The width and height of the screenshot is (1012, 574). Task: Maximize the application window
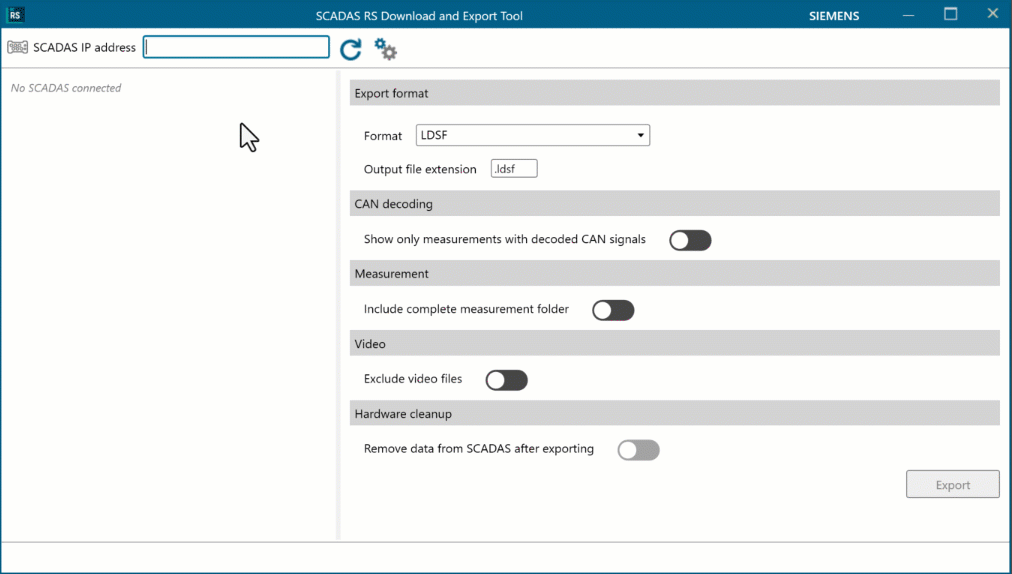(950, 14)
